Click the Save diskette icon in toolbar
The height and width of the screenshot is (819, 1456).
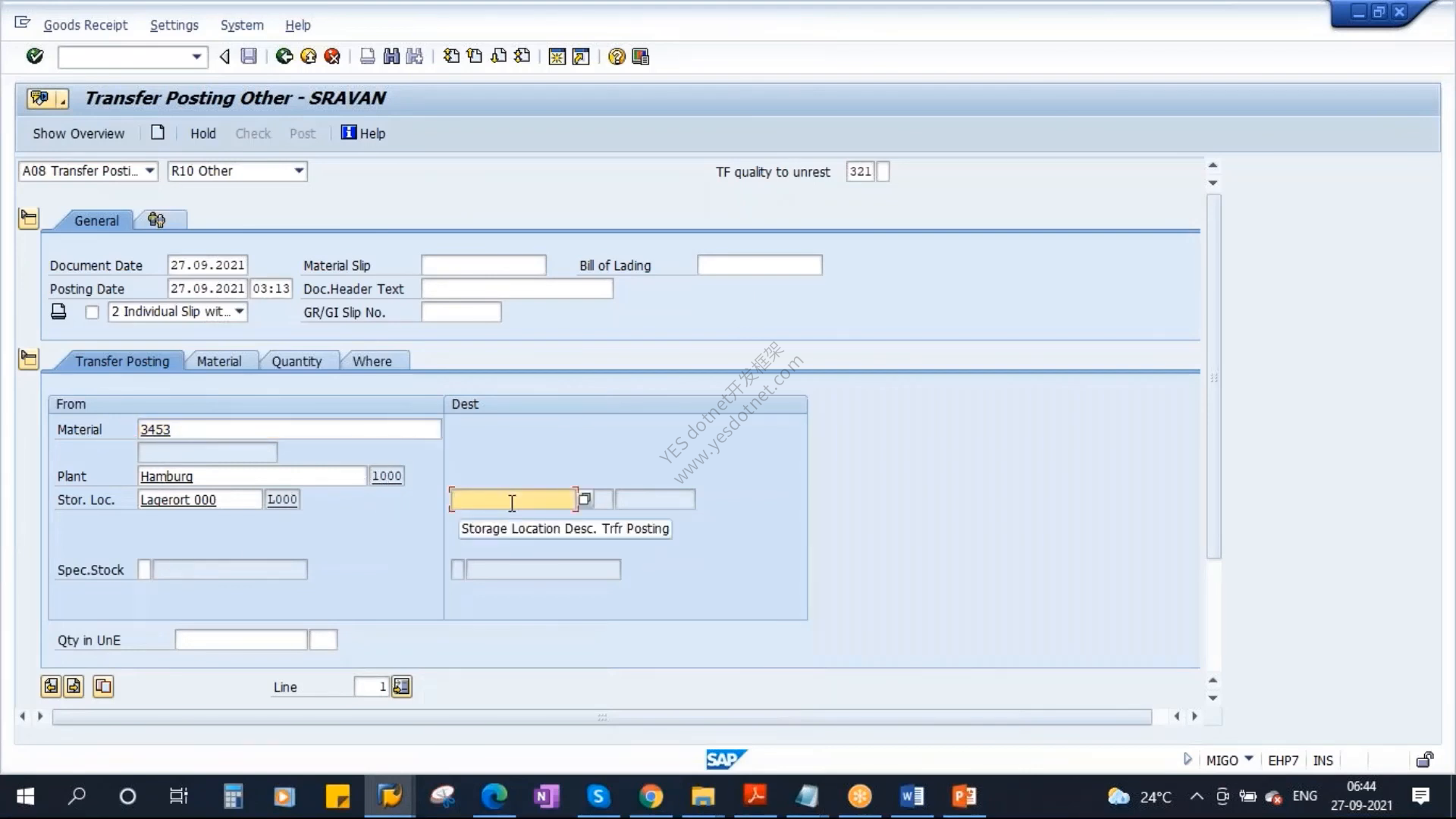(249, 56)
